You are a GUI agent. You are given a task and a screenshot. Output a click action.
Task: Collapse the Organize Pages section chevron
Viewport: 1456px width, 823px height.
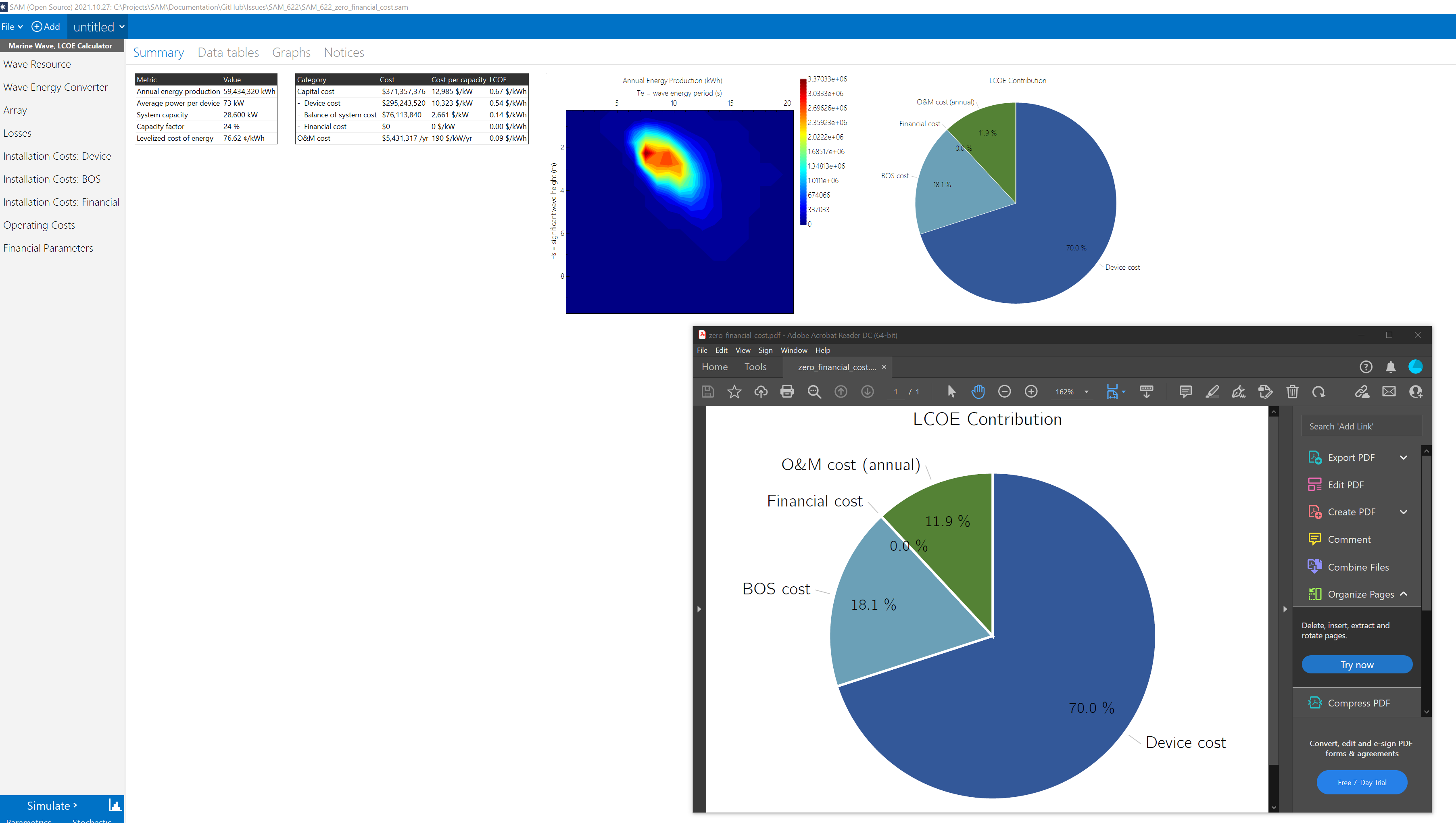tap(1403, 594)
